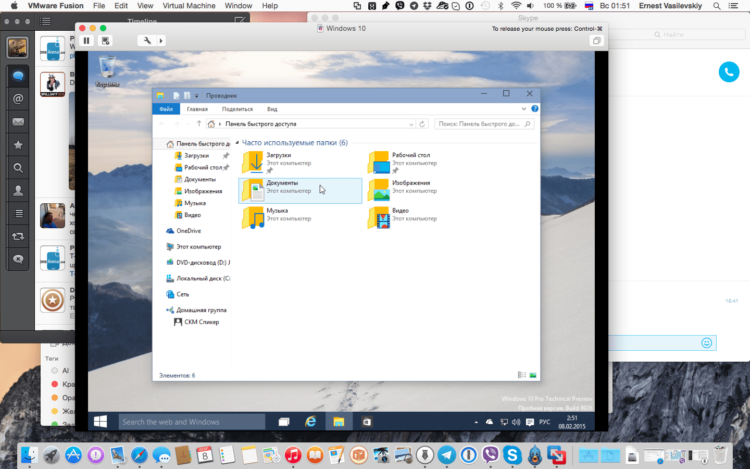Switch to large icons view in Explorer status bar

coord(533,375)
